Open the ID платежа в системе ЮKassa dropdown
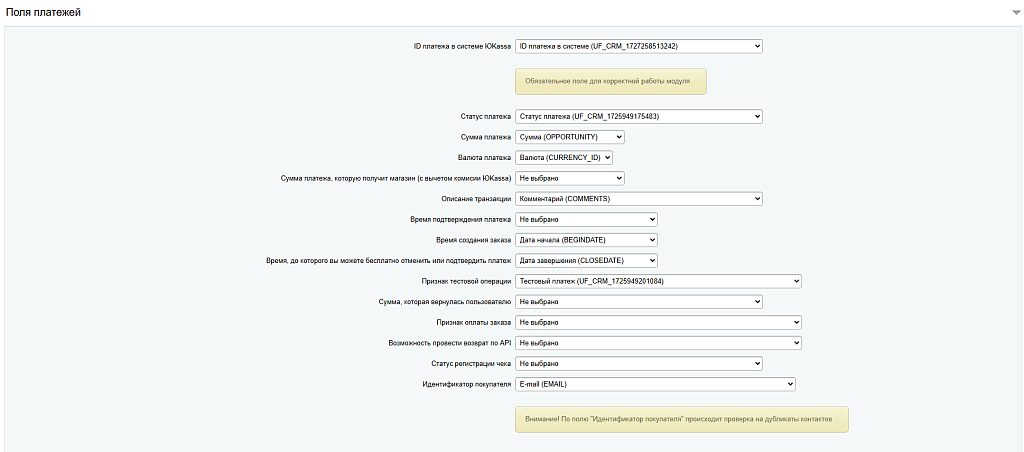The image size is (1024, 452). 638,46
